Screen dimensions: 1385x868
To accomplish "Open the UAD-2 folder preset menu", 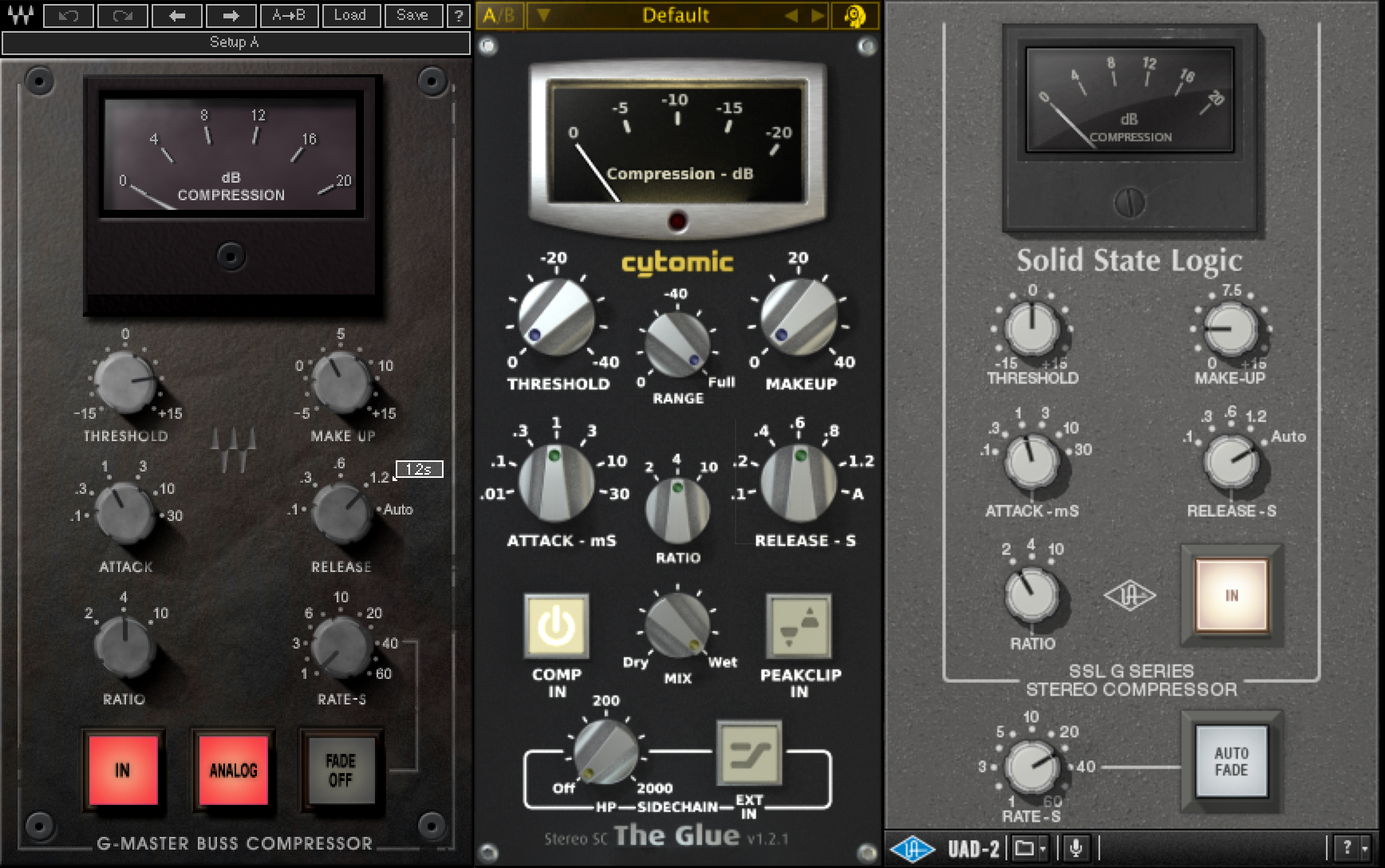I will pos(1028,848).
